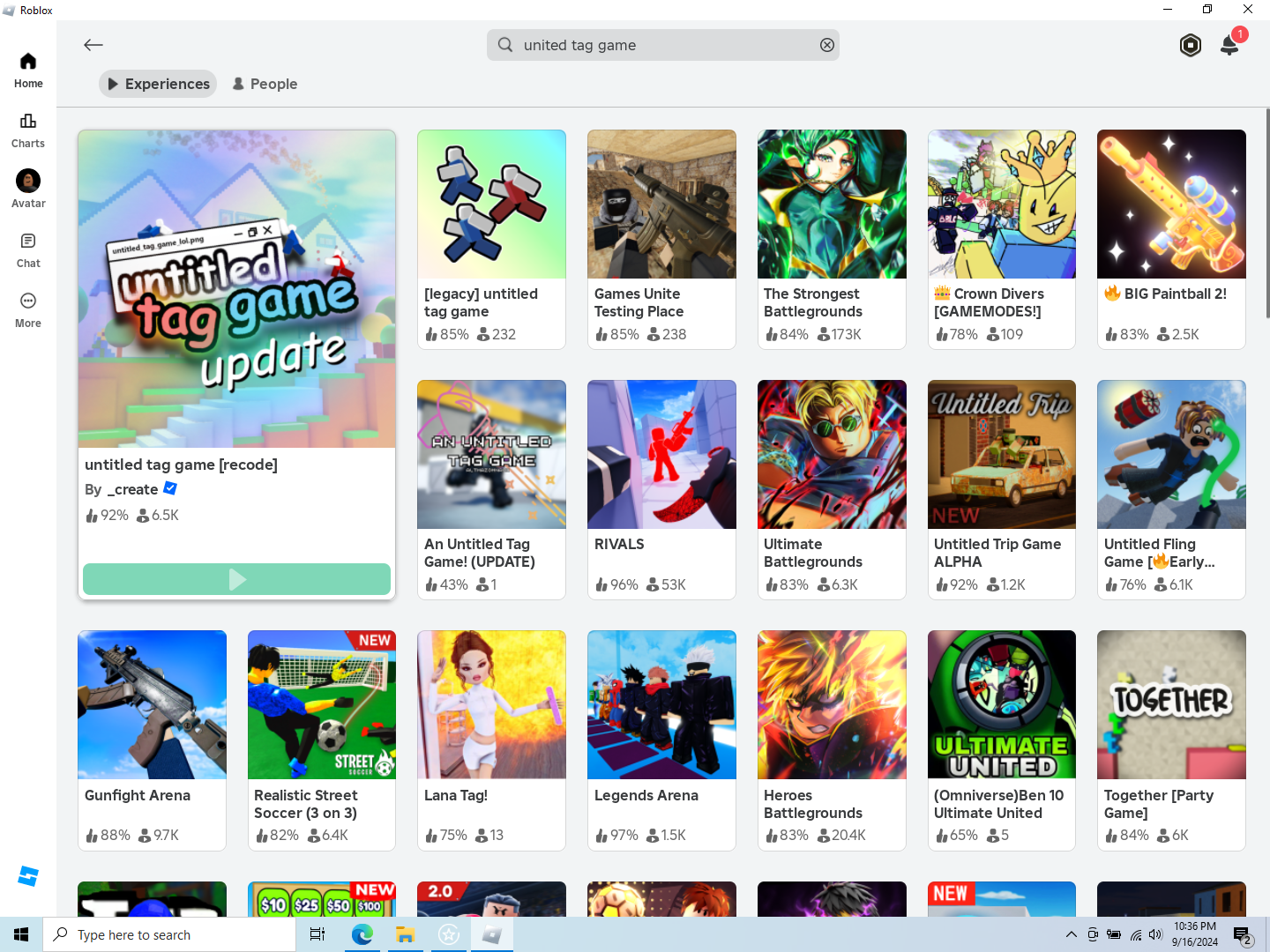Show hidden system tray icons
This screenshot has height=952, width=1270.
coord(1071,934)
